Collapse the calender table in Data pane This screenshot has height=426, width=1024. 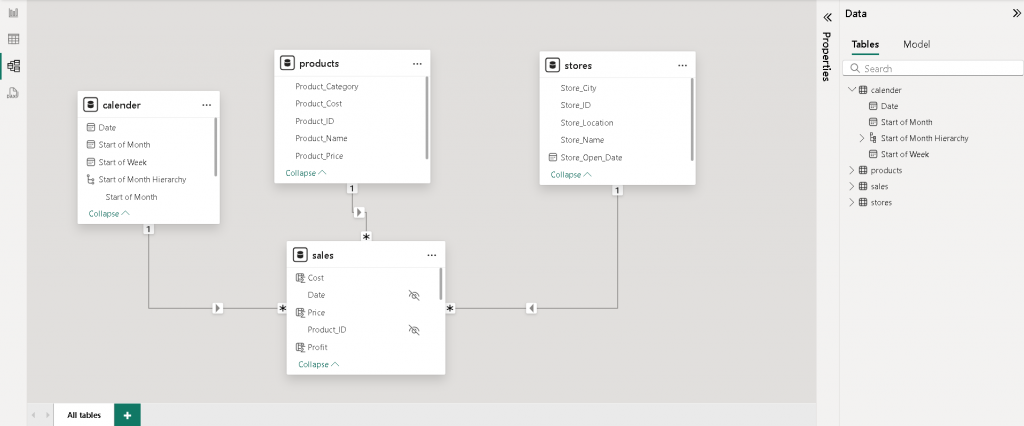(851, 90)
